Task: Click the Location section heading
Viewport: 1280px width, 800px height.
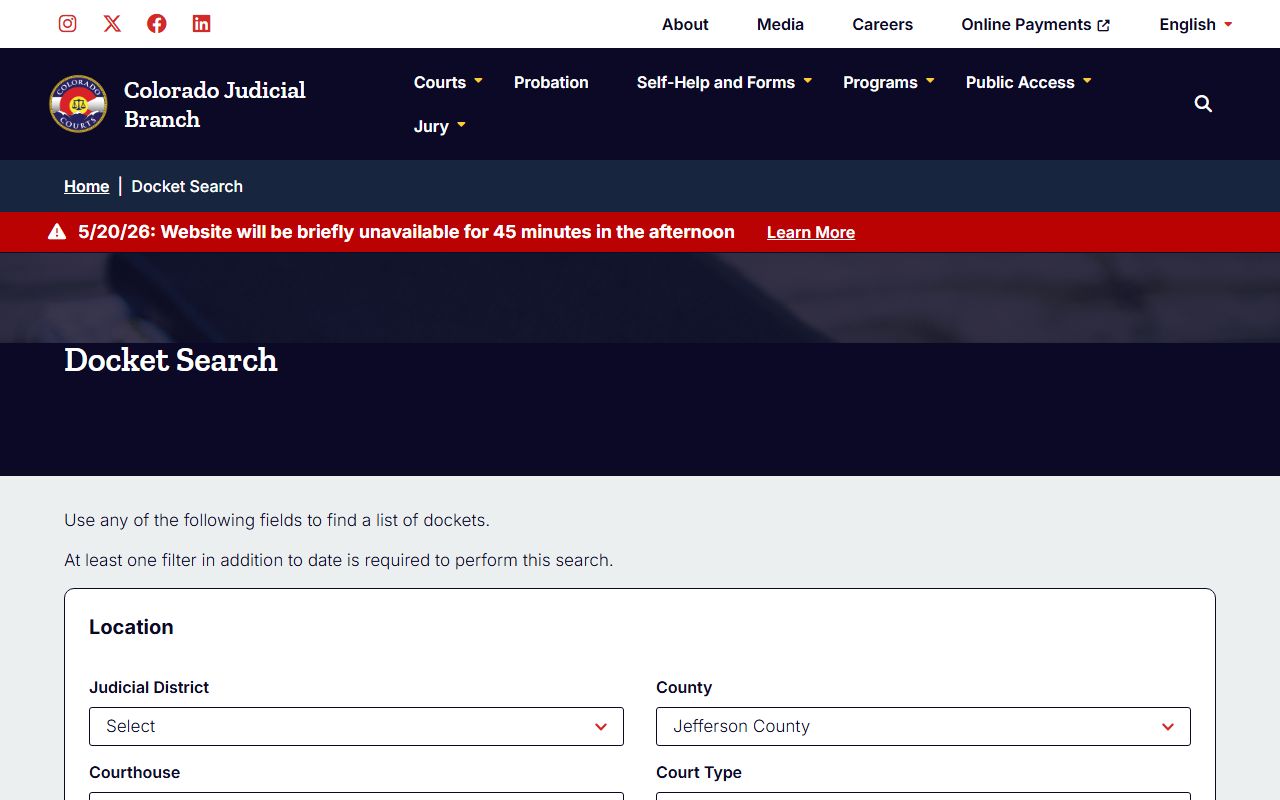Action: click(131, 627)
